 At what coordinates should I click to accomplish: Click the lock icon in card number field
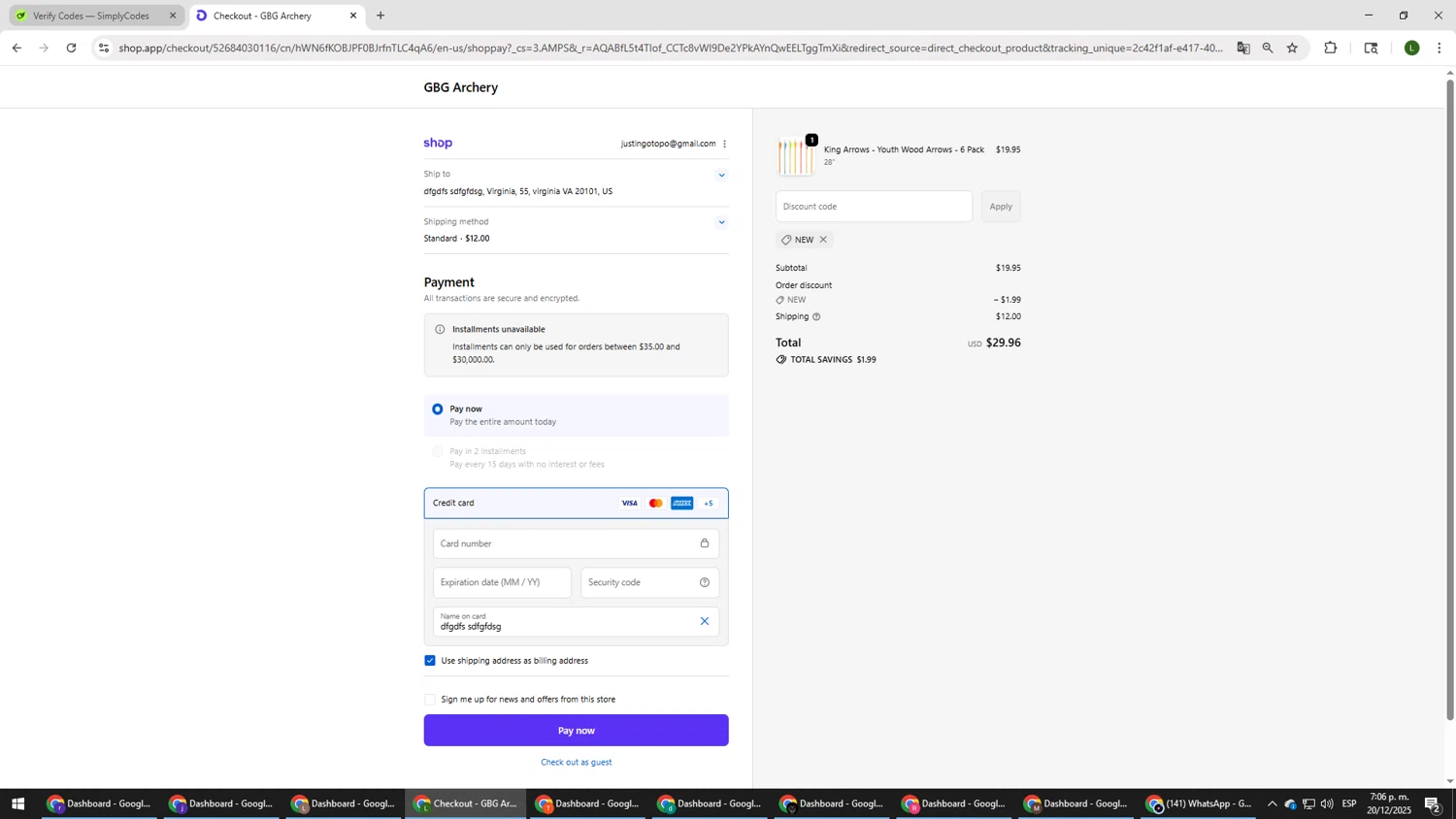coord(705,543)
